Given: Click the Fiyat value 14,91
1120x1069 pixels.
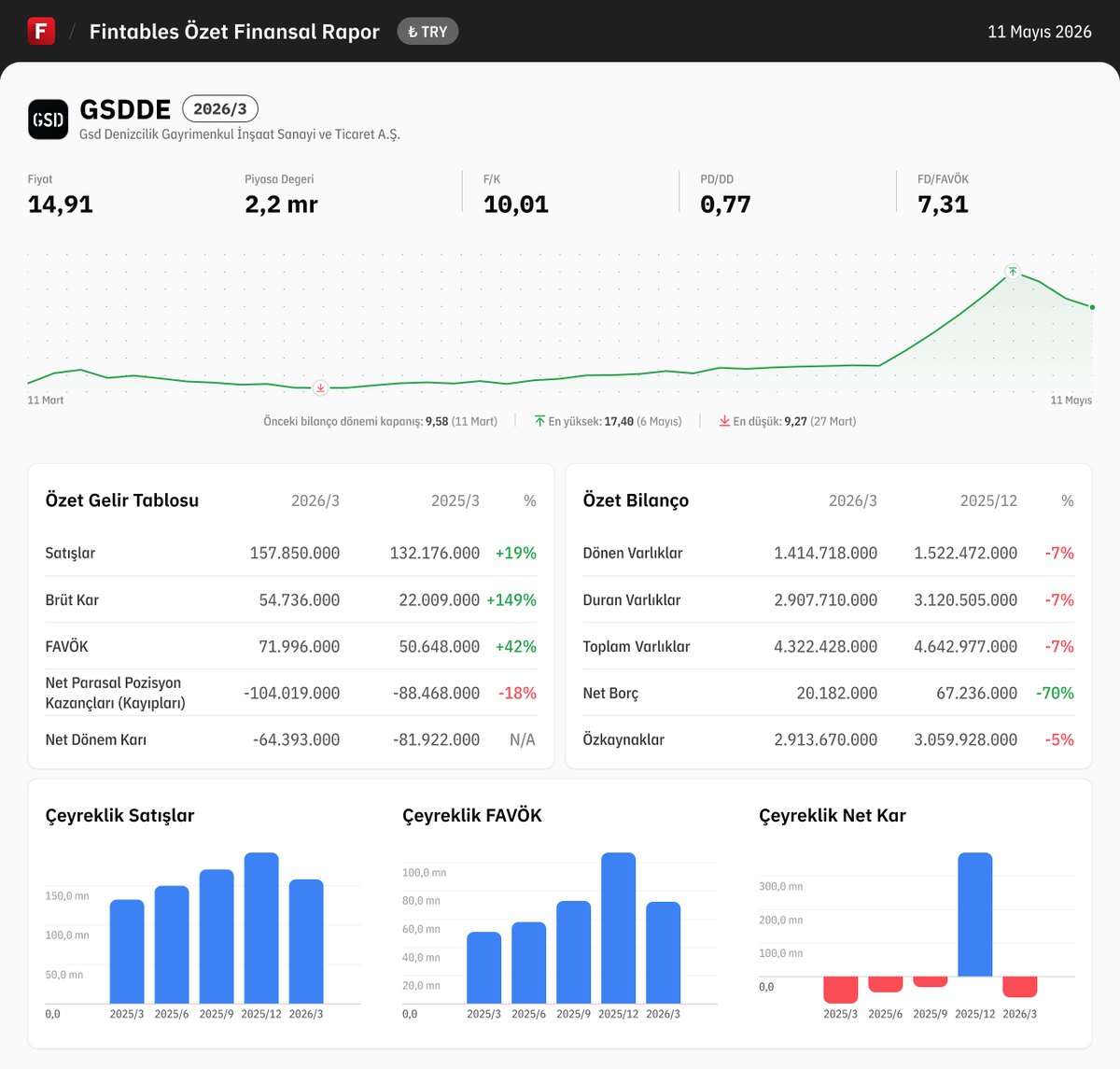Looking at the screenshot, I should [x=61, y=204].
